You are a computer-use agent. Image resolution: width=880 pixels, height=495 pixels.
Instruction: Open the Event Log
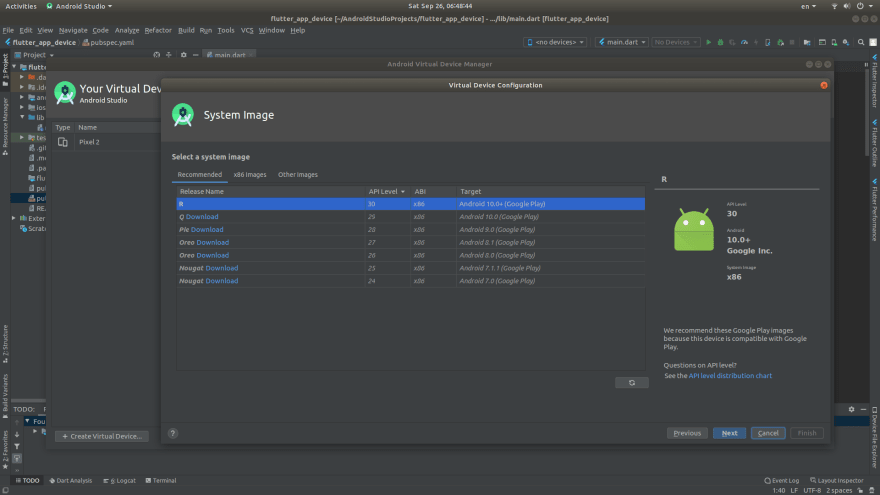(x=782, y=480)
